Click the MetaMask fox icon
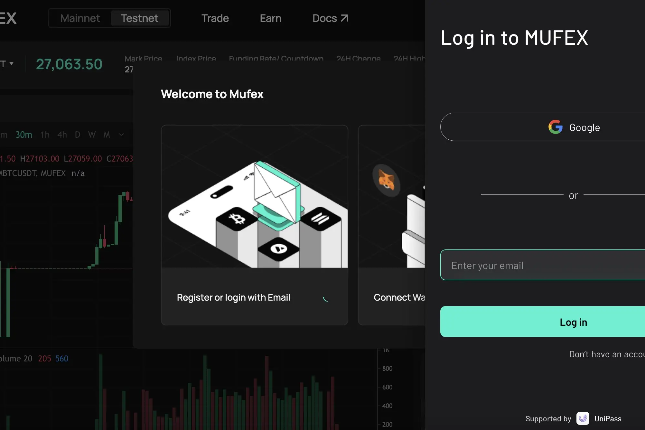The image size is (645, 430). pos(386,180)
